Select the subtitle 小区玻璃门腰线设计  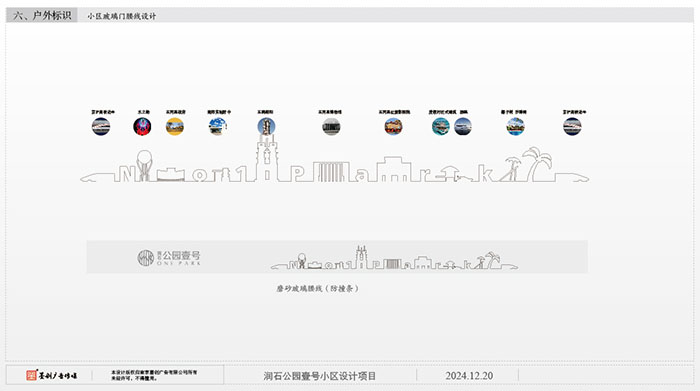coord(121,16)
